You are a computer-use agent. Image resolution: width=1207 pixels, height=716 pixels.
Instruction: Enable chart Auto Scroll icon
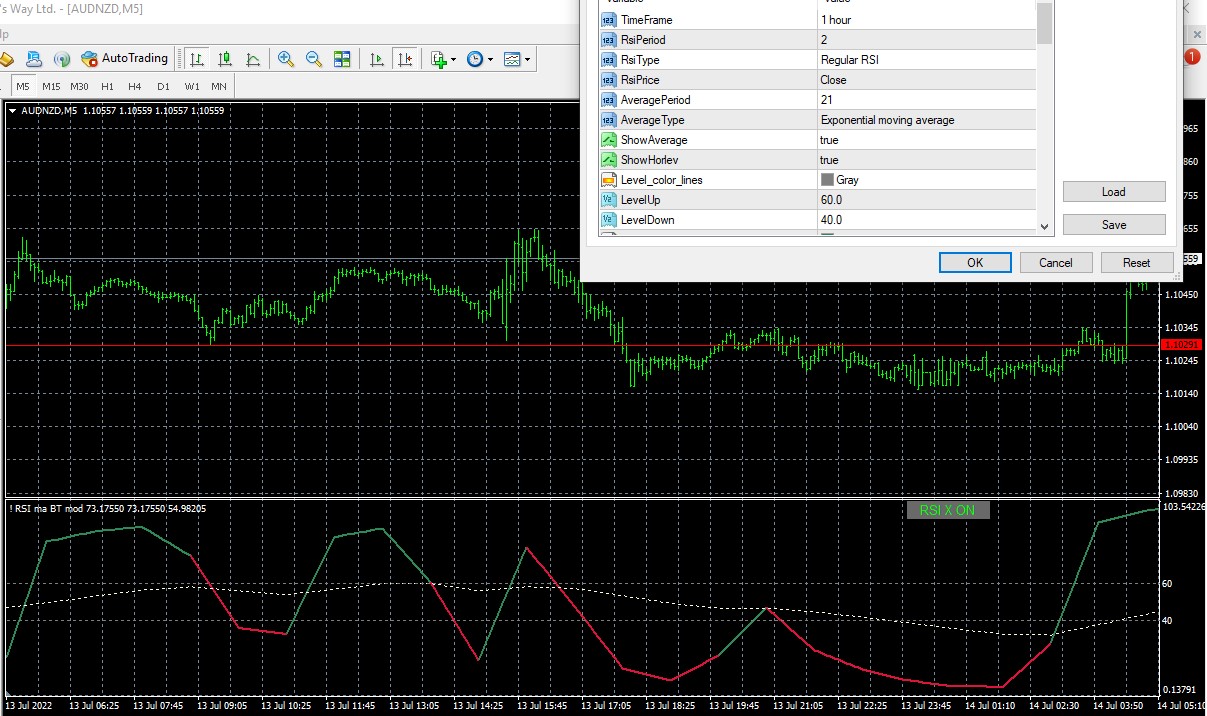(x=377, y=59)
